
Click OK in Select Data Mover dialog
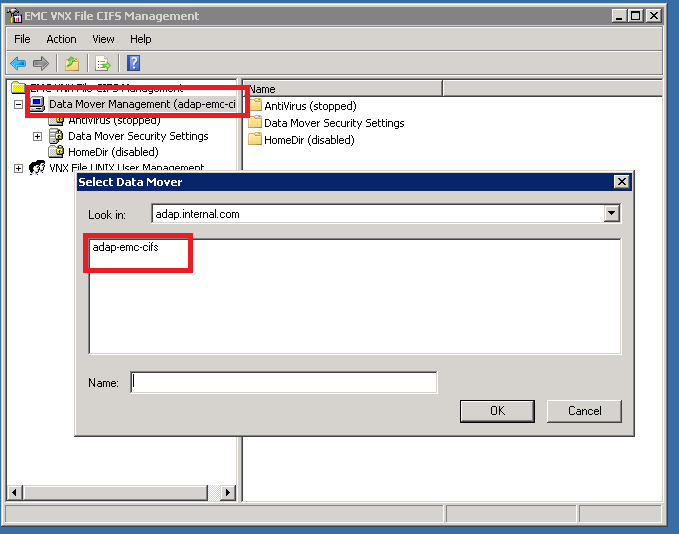[497, 411]
